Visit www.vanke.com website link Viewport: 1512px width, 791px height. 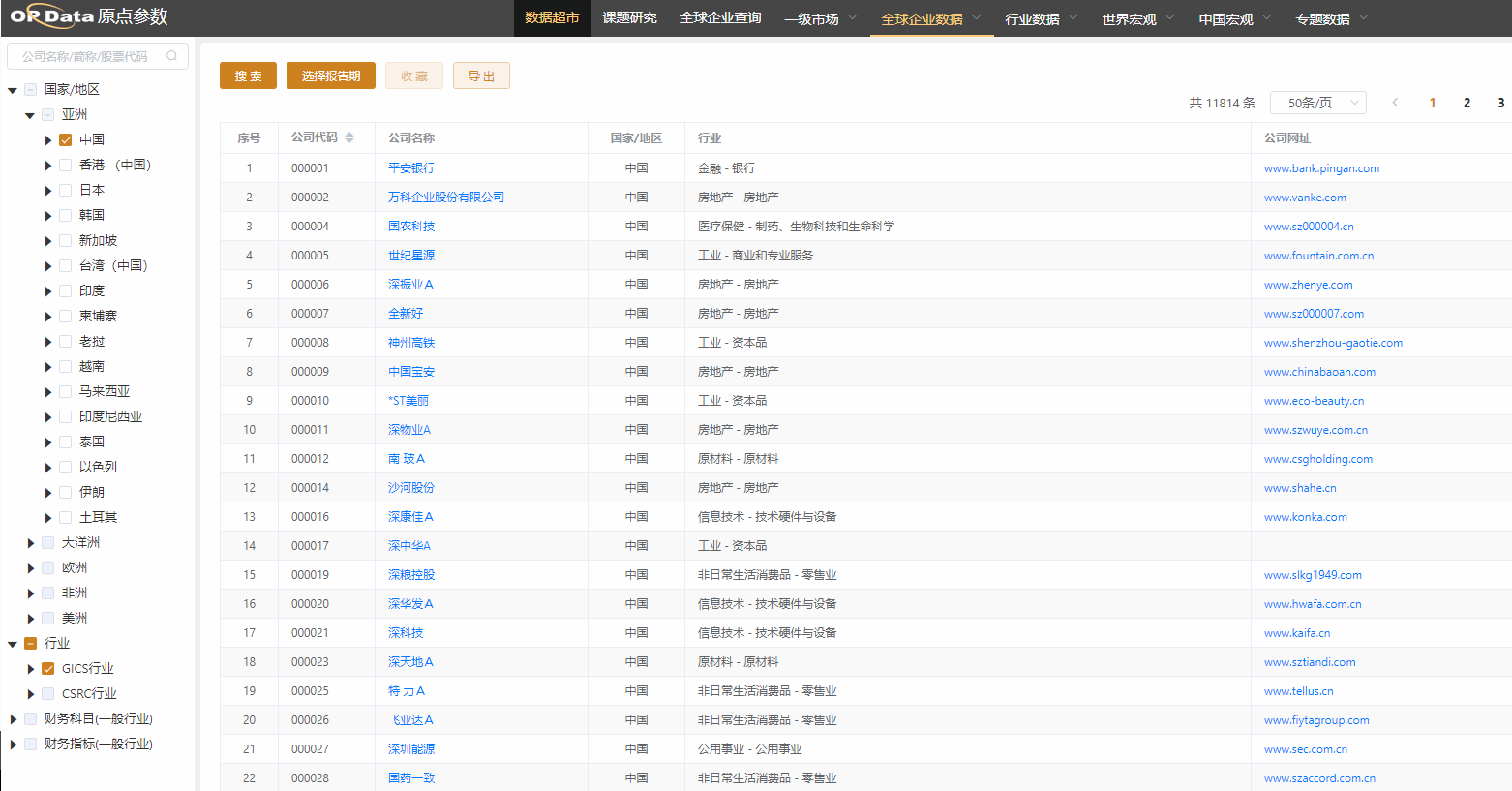click(1305, 198)
